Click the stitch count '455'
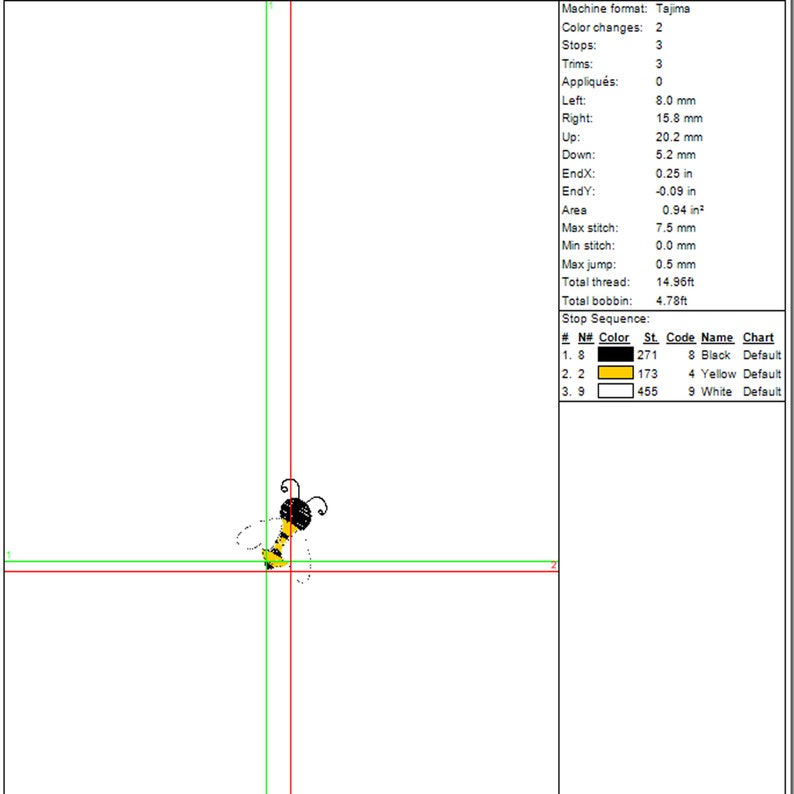Screen dimensions: 794x794 point(647,391)
